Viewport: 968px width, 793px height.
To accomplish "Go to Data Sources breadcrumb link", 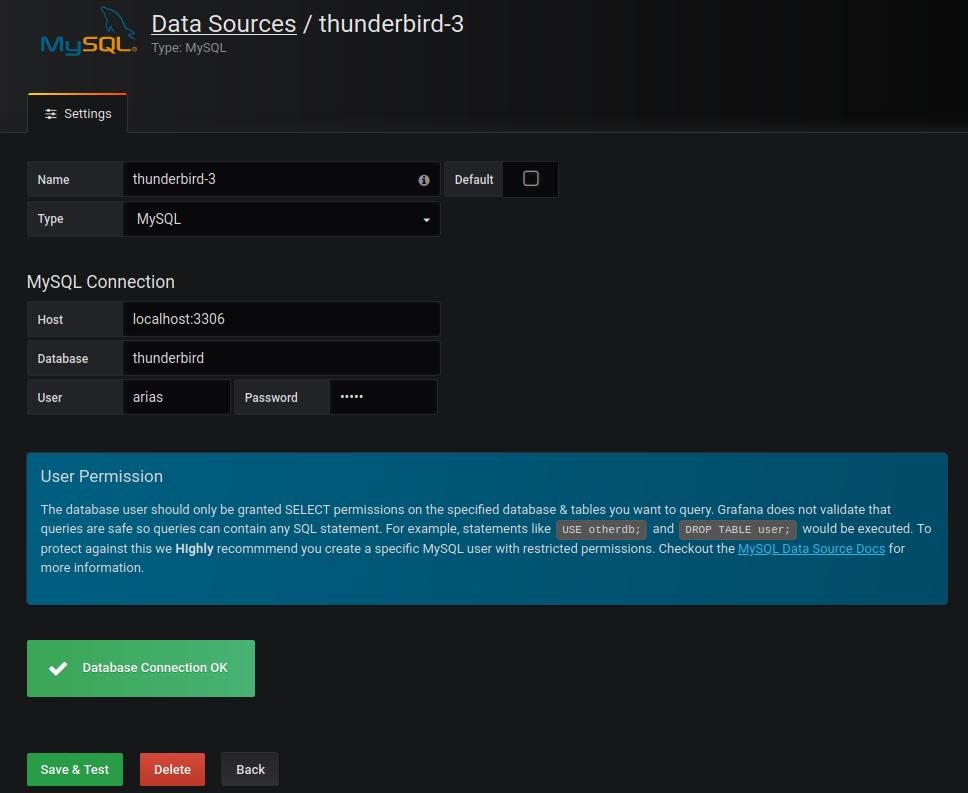I will coord(223,24).
